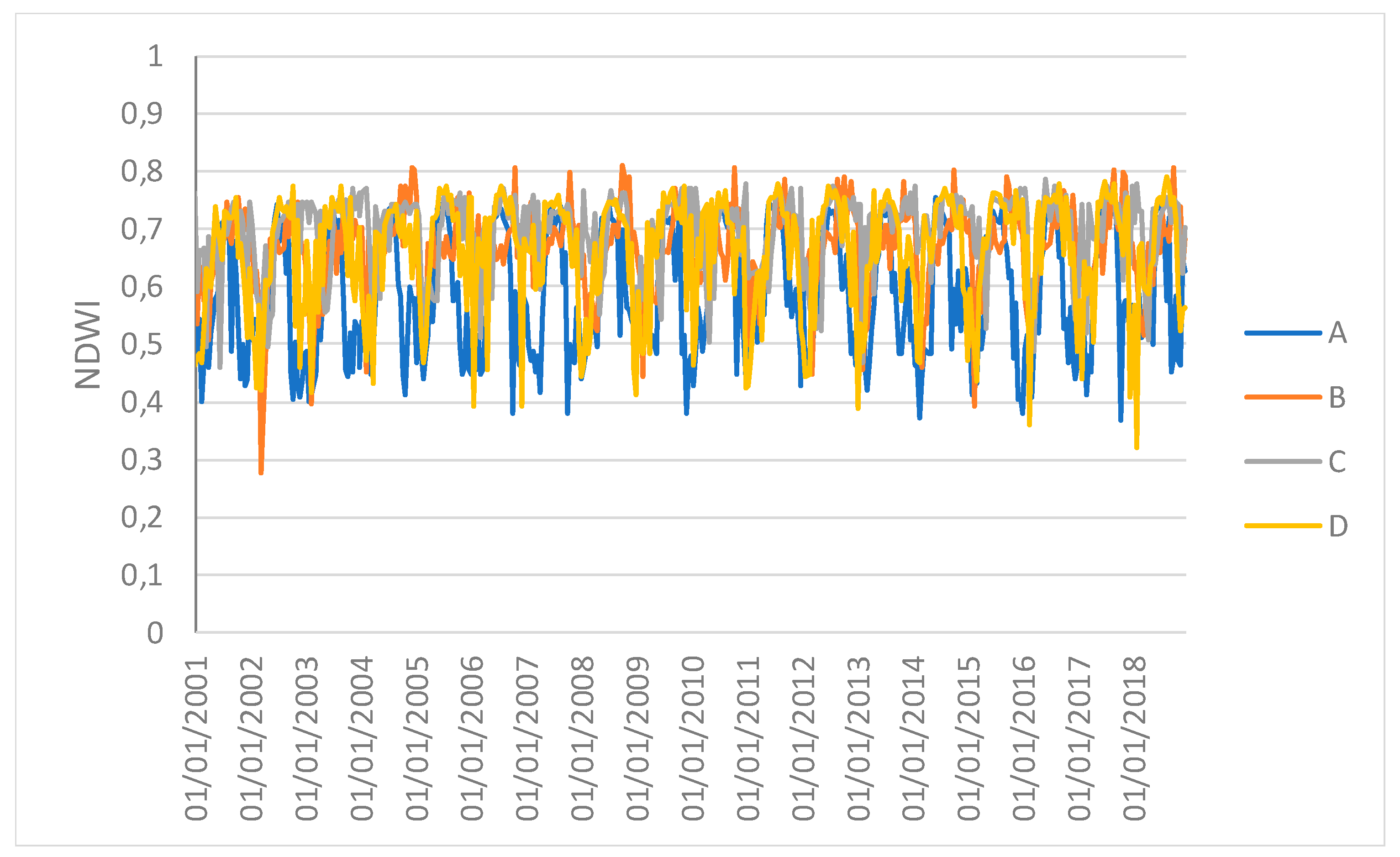Click the 0,2 y-axis value label
The height and width of the screenshot is (857, 1400).
click(142, 517)
